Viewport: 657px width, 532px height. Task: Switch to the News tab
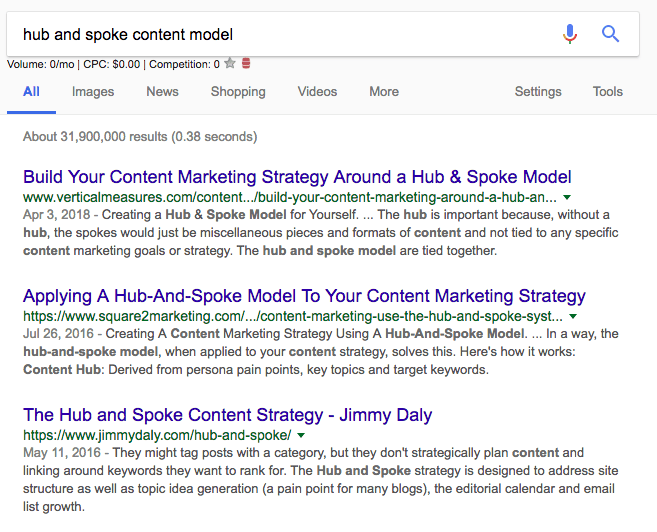coord(162,92)
